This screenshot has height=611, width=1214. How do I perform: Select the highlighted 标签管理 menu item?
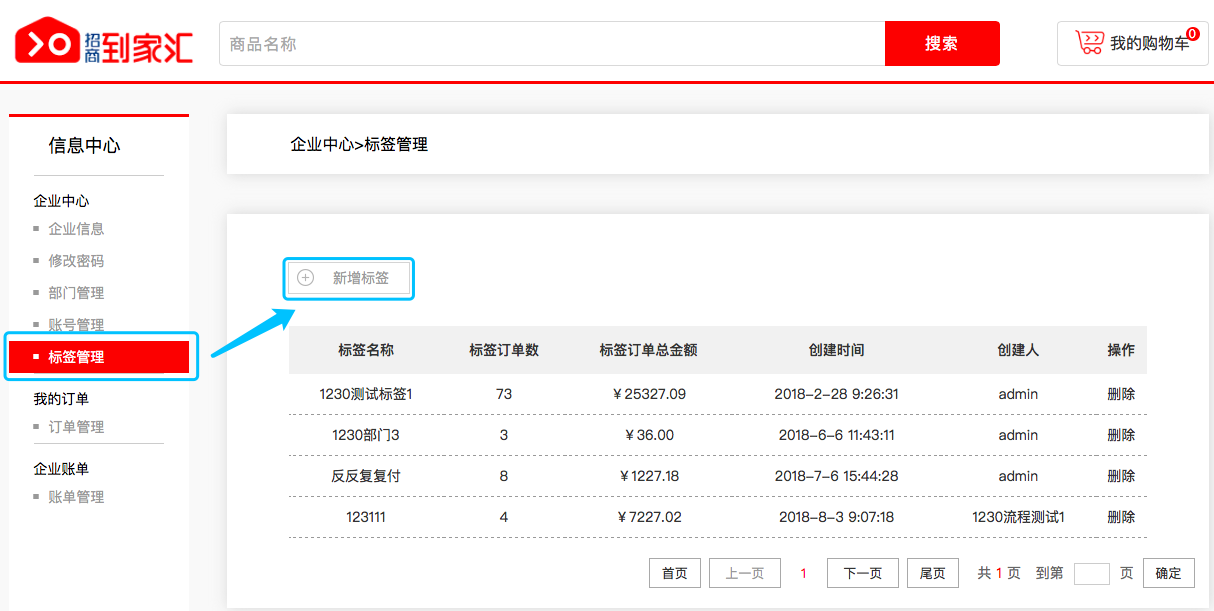77,357
